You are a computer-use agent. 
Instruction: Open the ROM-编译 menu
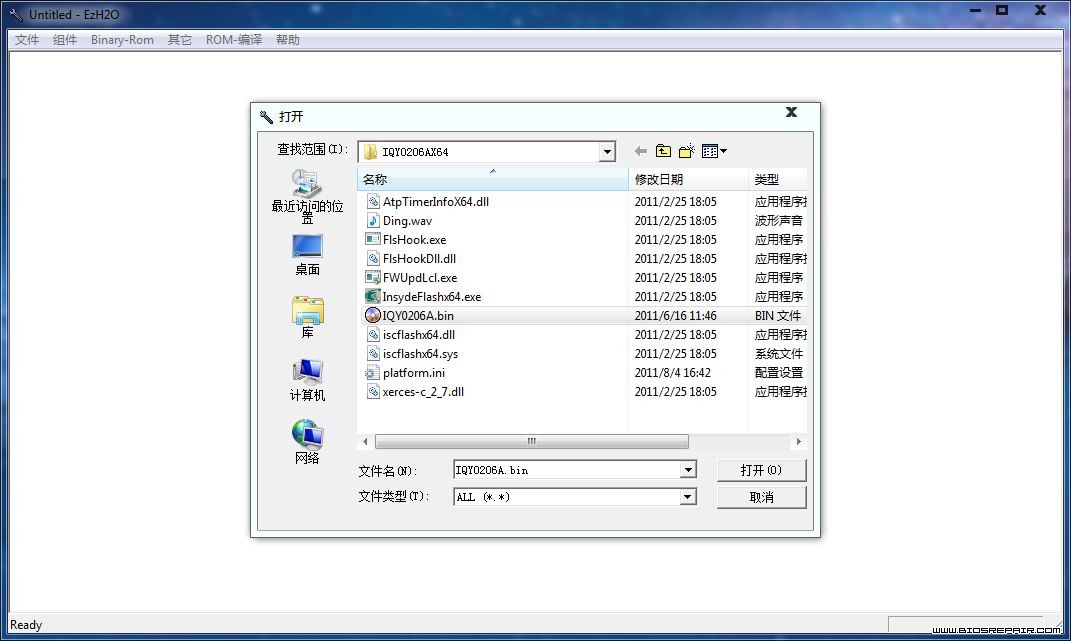pyautogui.click(x=234, y=40)
